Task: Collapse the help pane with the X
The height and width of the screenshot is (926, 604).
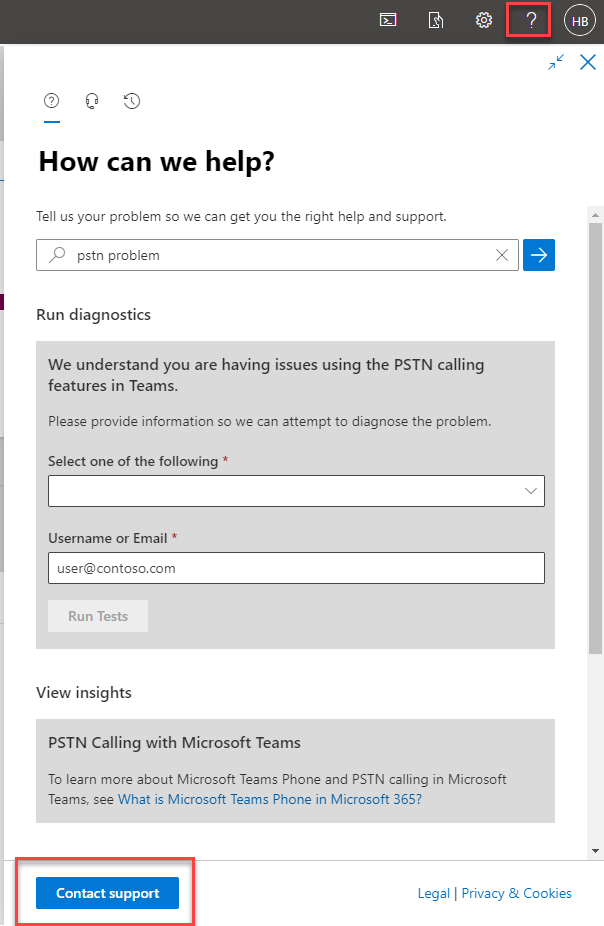Action: tap(587, 62)
